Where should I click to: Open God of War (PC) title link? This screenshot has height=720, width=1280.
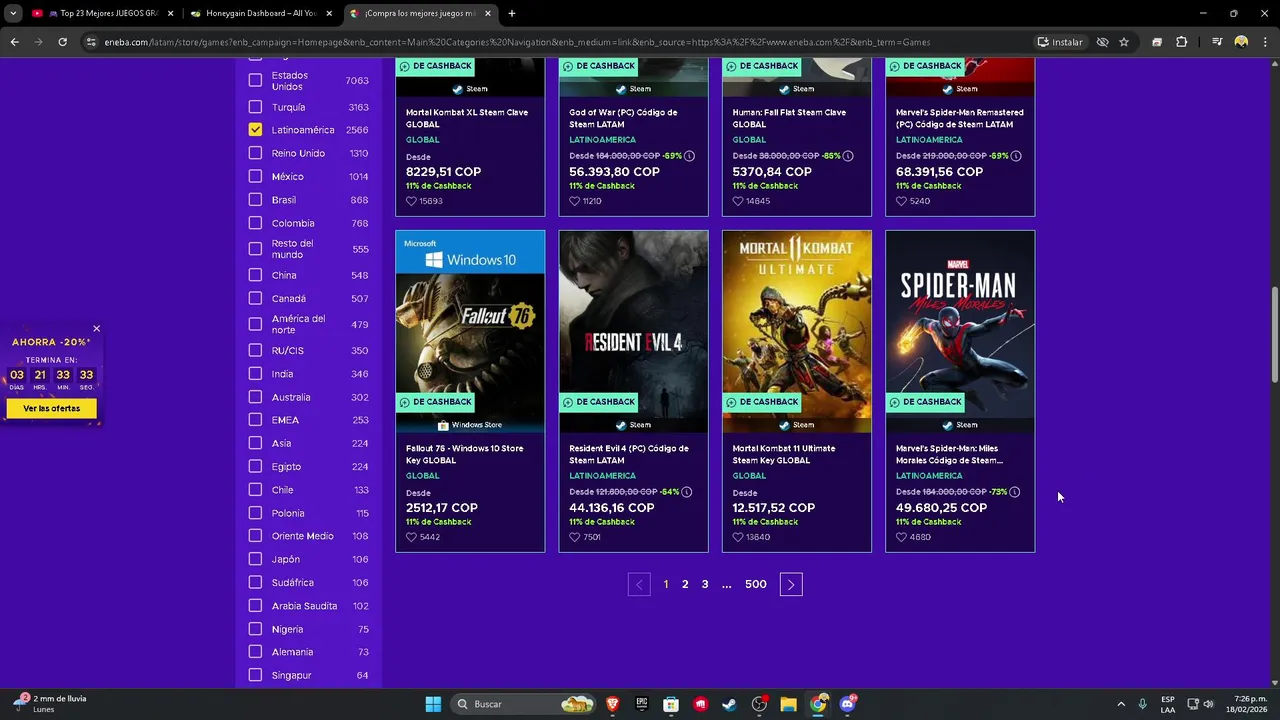click(x=623, y=118)
